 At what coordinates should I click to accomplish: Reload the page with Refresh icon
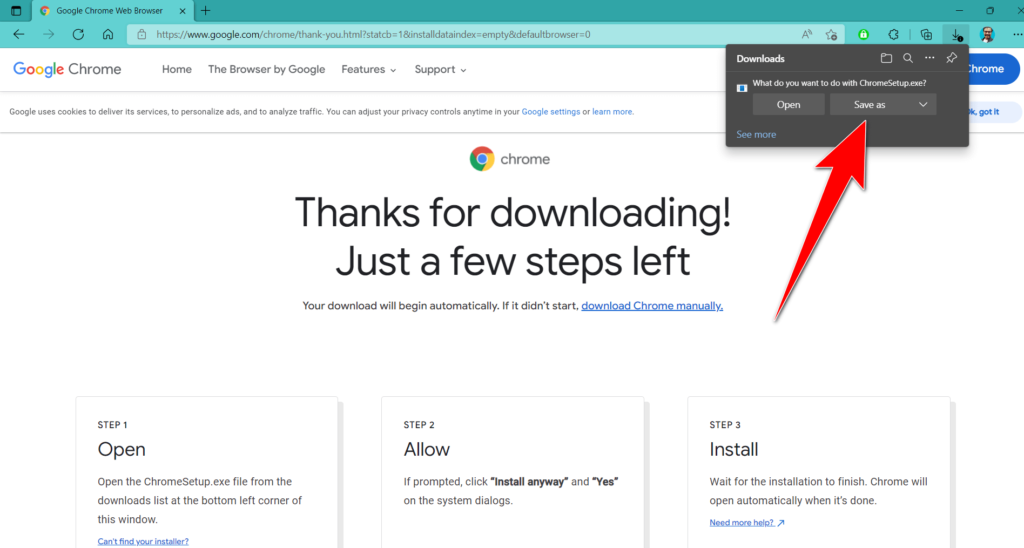pyautogui.click(x=78, y=35)
